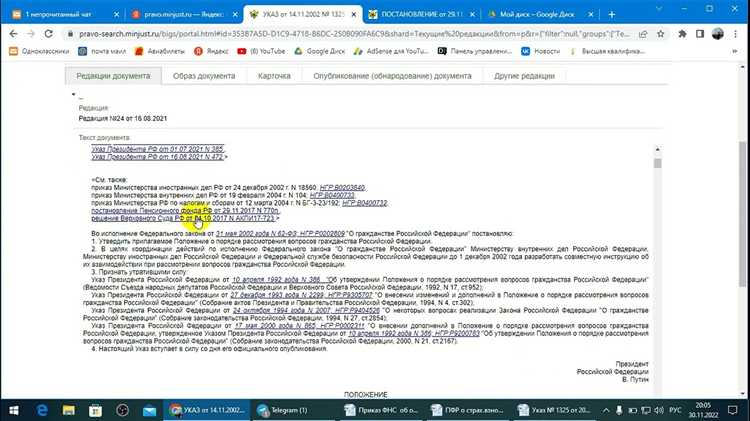Image resolution: width=750 pixels, height=421 pixels.
Task: Open 'постановление Пенсионного фонда РФ от 29.11.2017' link
Action: 185,210
